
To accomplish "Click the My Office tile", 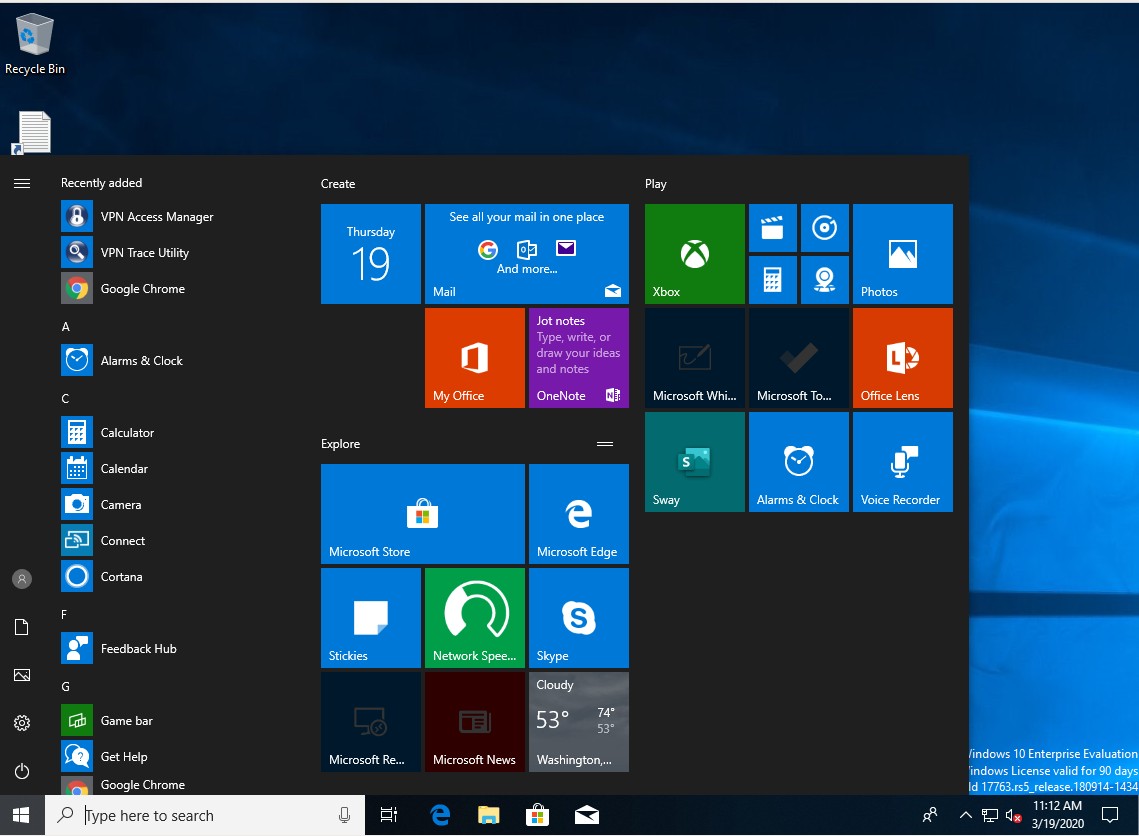I will (x=474, y=357).
